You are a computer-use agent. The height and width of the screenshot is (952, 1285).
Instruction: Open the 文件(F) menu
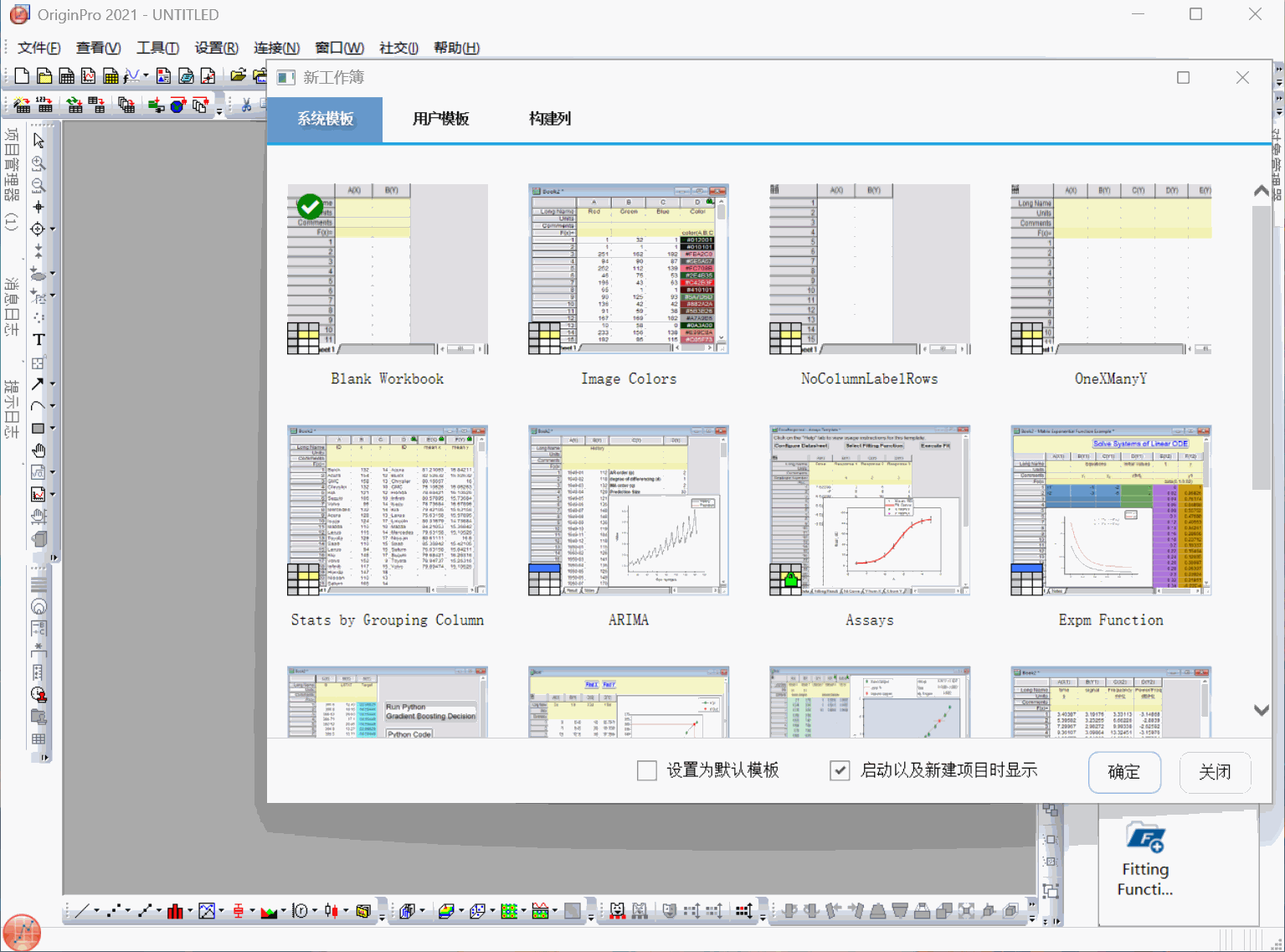point(39,48)
